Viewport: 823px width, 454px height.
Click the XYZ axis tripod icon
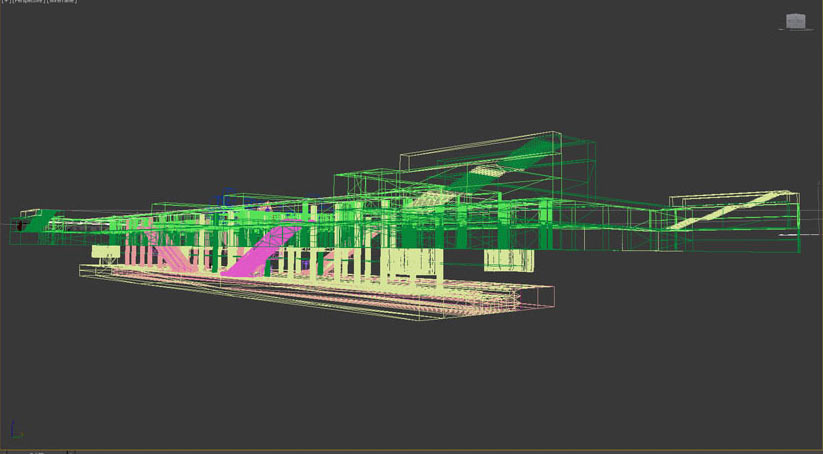[x=16, y=431]
